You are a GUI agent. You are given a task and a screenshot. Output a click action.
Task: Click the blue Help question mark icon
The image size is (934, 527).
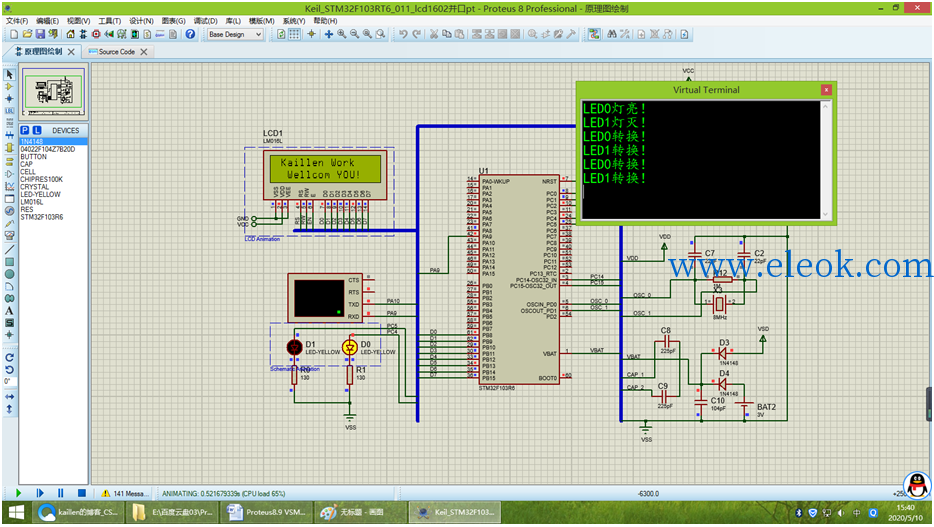(x=190, y=35)
